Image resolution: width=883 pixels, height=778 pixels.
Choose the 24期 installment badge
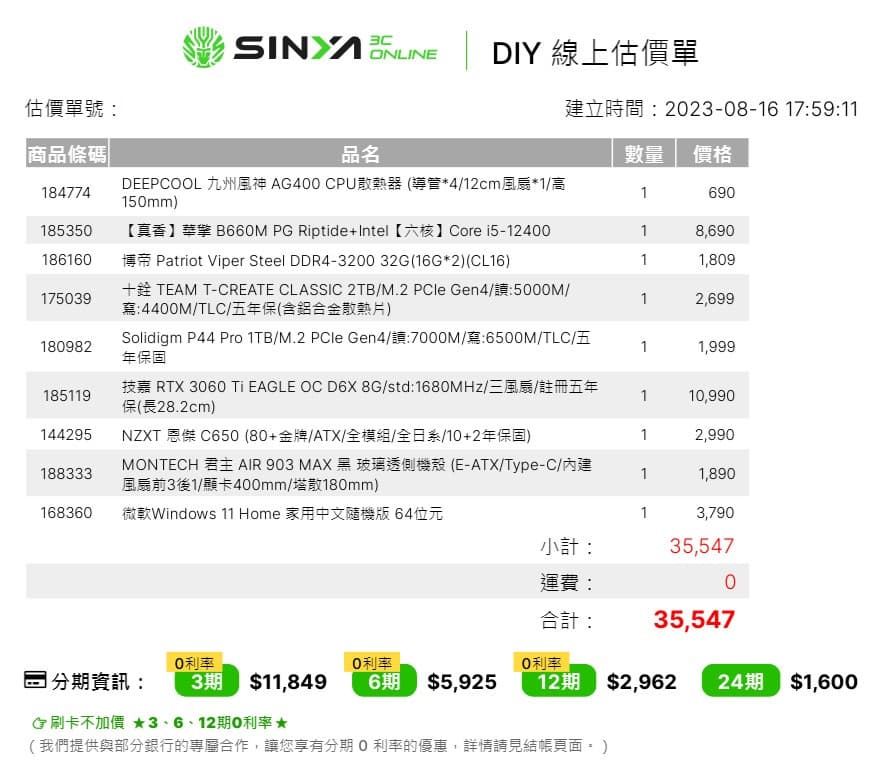point(740,682)
